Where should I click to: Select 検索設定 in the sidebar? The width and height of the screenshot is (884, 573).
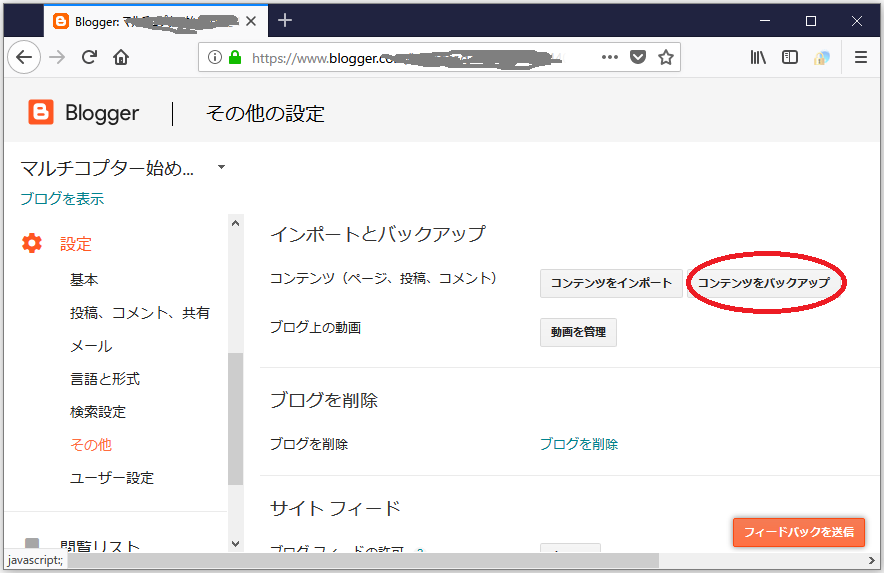(x=98, y=412)
